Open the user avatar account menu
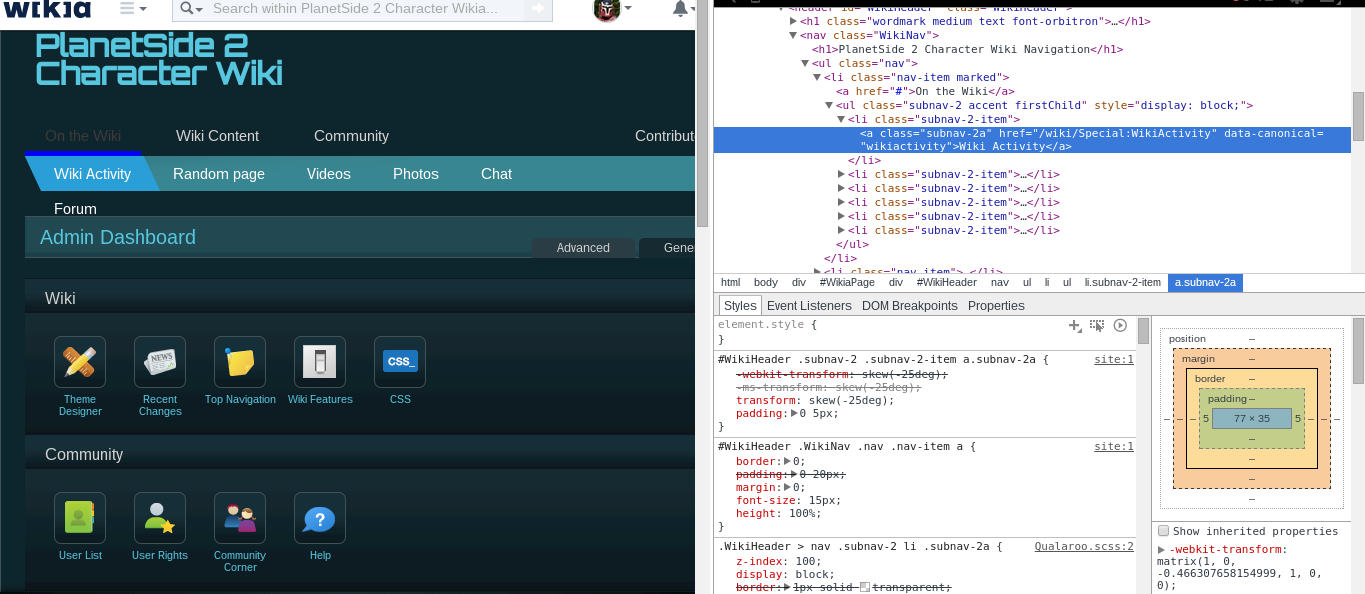The width and height of the screenshot is (1365, 594). tap(612, 9)
